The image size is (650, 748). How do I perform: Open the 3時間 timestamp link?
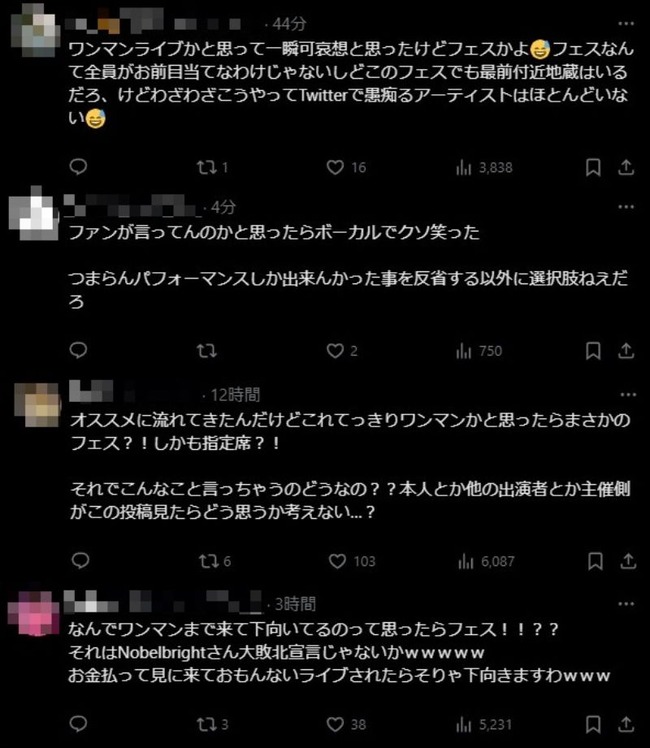295,604
